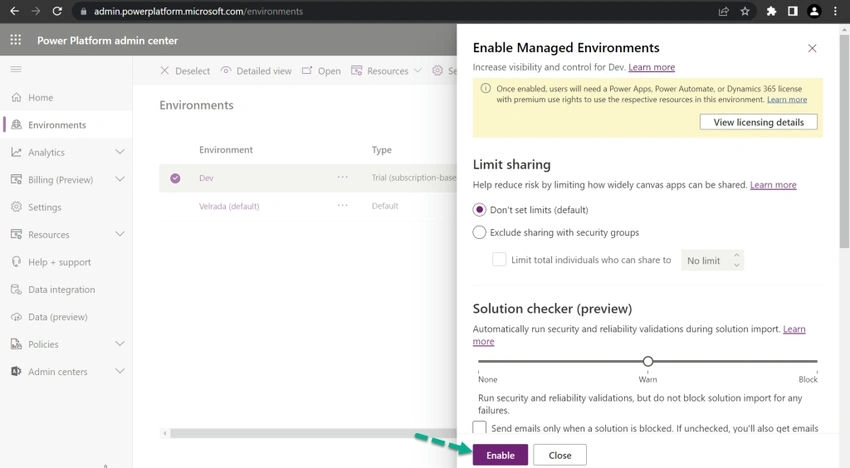This screenshot has width=850, height=468.
Task: Click the purple Enable button
Action: [x=500, y=455]
